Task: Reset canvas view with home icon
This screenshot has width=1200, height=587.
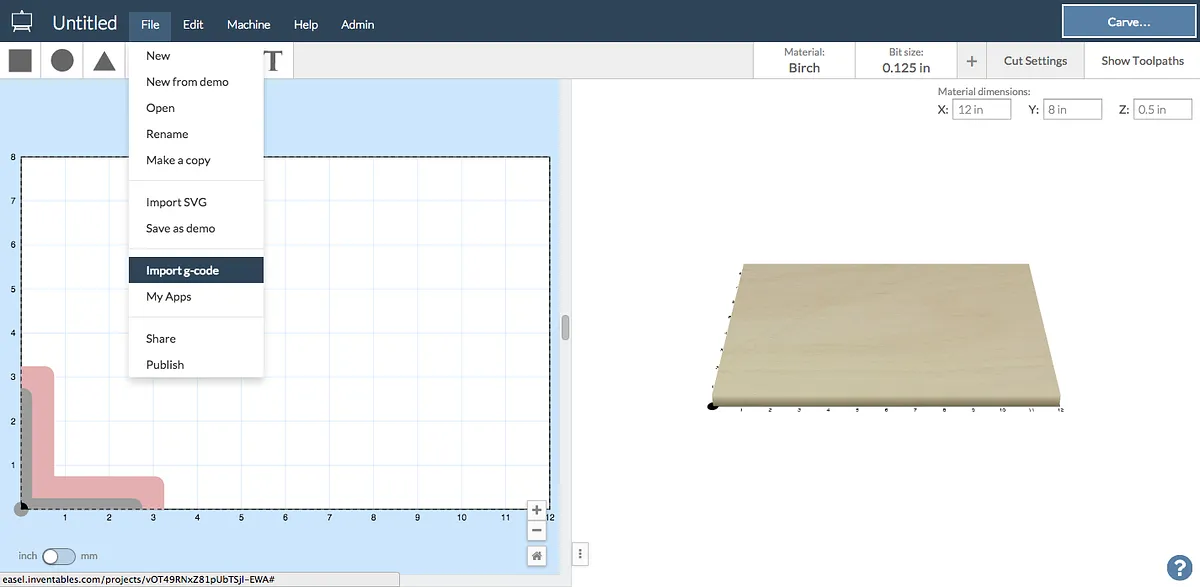Action: click(x=537, y=555)
